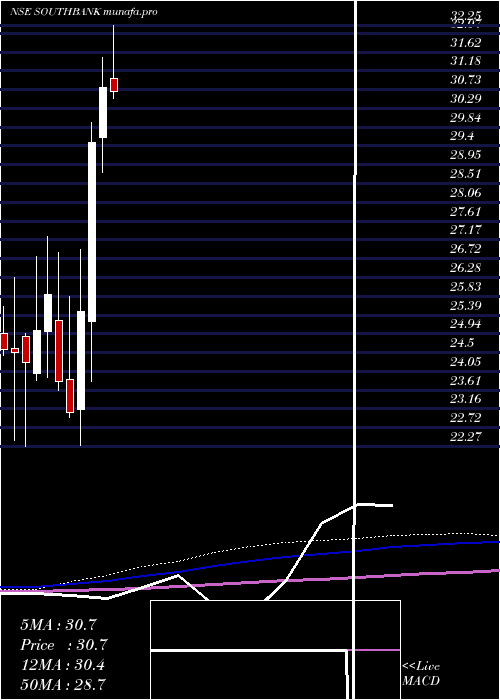Select the 24.05 price axis label
The height and width of the screenshot is (700, 500).
[x=466, y=362]
